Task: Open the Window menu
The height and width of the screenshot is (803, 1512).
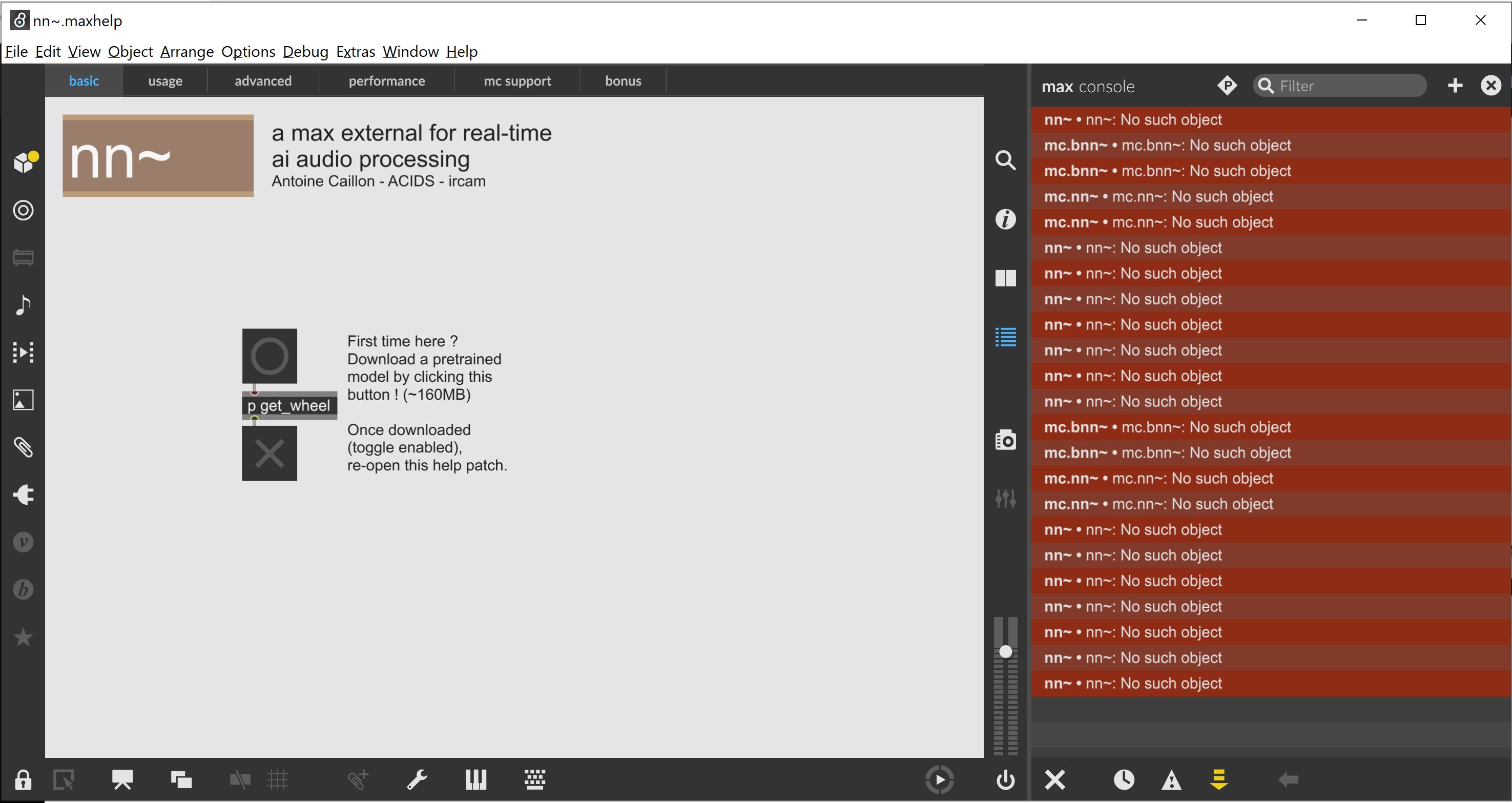Action: click(x=410, y=52)
